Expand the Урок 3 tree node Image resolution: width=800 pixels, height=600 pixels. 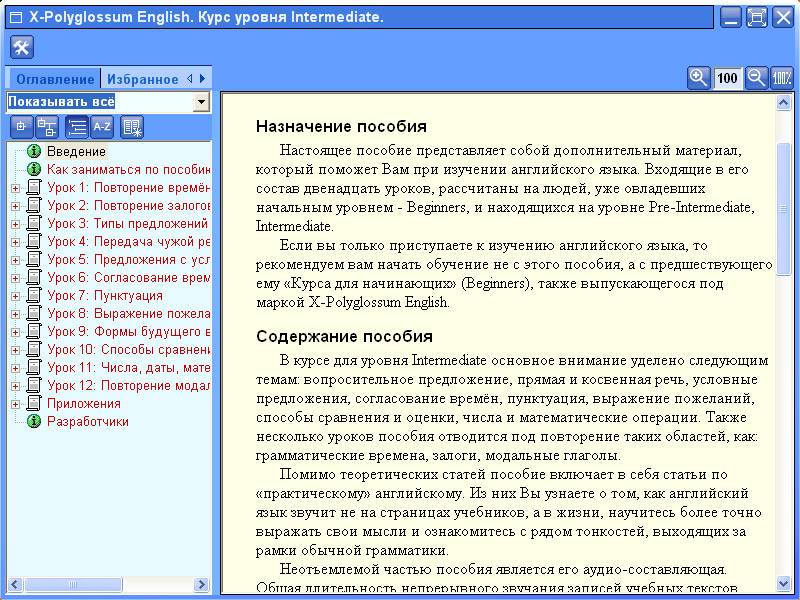[15, 224]
